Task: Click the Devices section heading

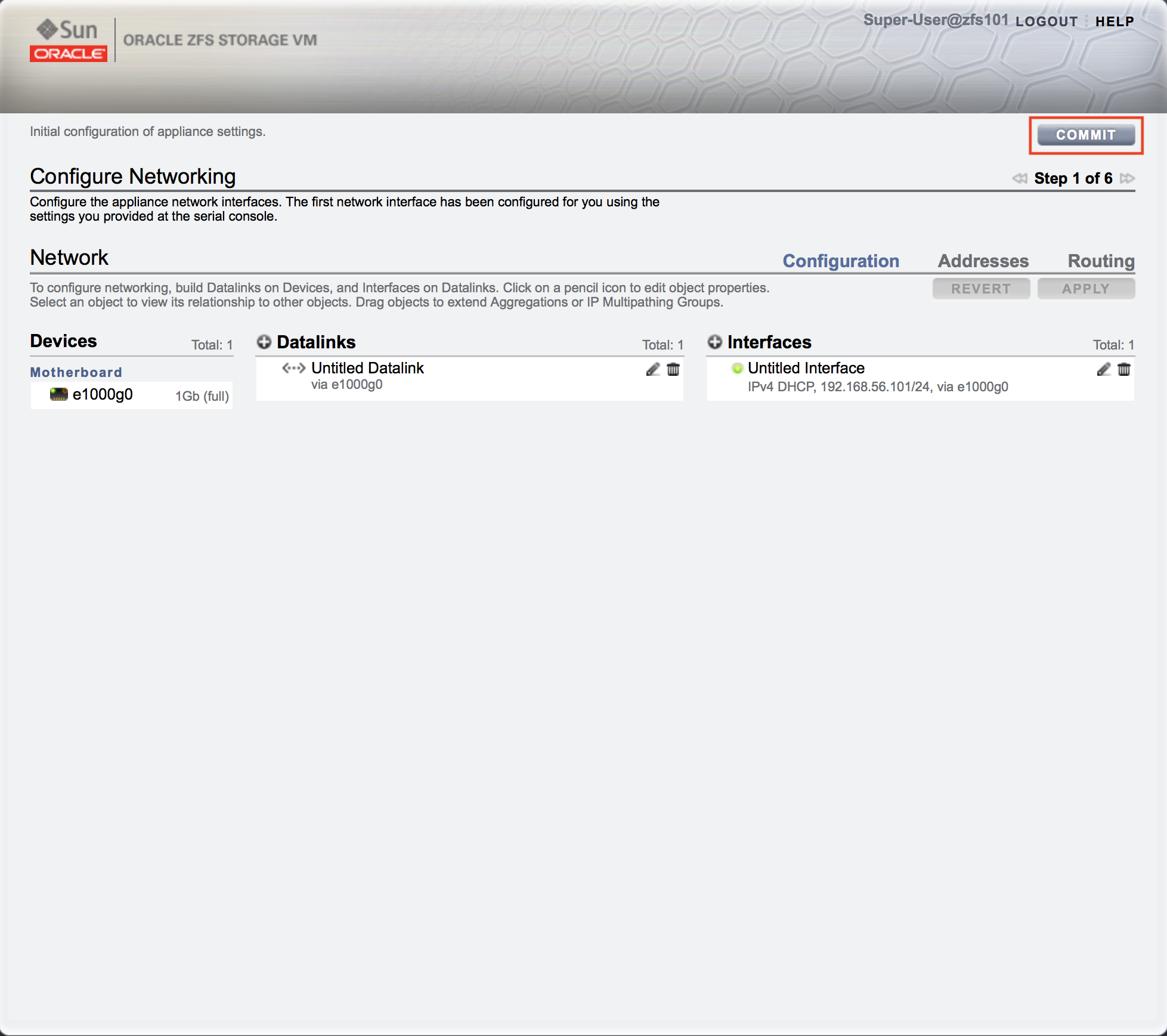Action: pyautogui.click(x=63, y=341)
